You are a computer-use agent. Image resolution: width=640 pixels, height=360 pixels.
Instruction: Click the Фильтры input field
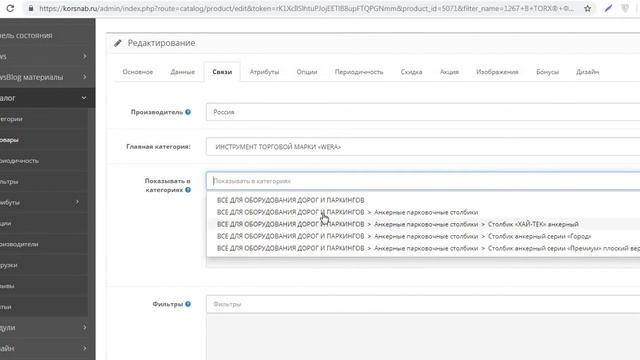[x=423, y=304]
